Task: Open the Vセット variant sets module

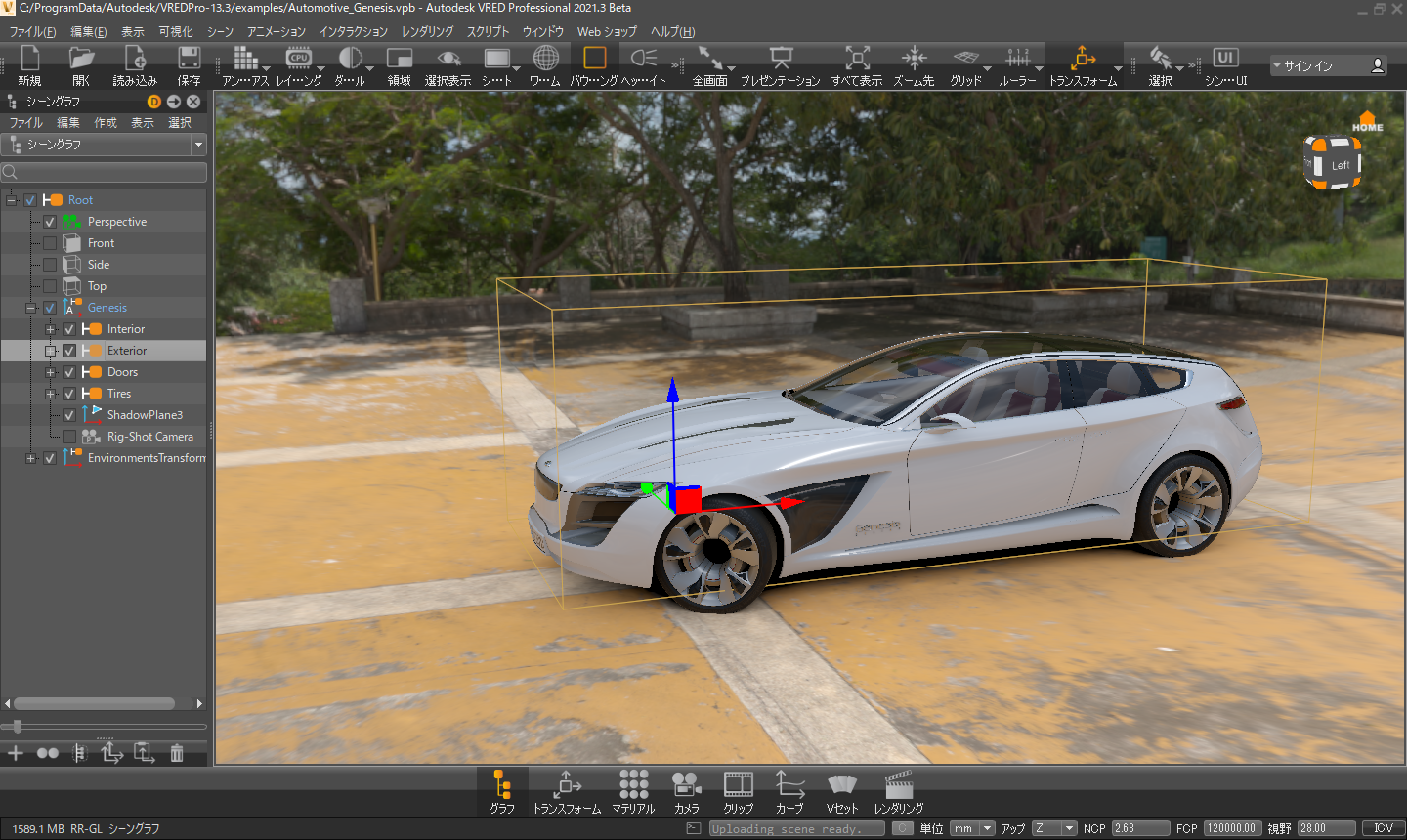Action: point(841,792)
